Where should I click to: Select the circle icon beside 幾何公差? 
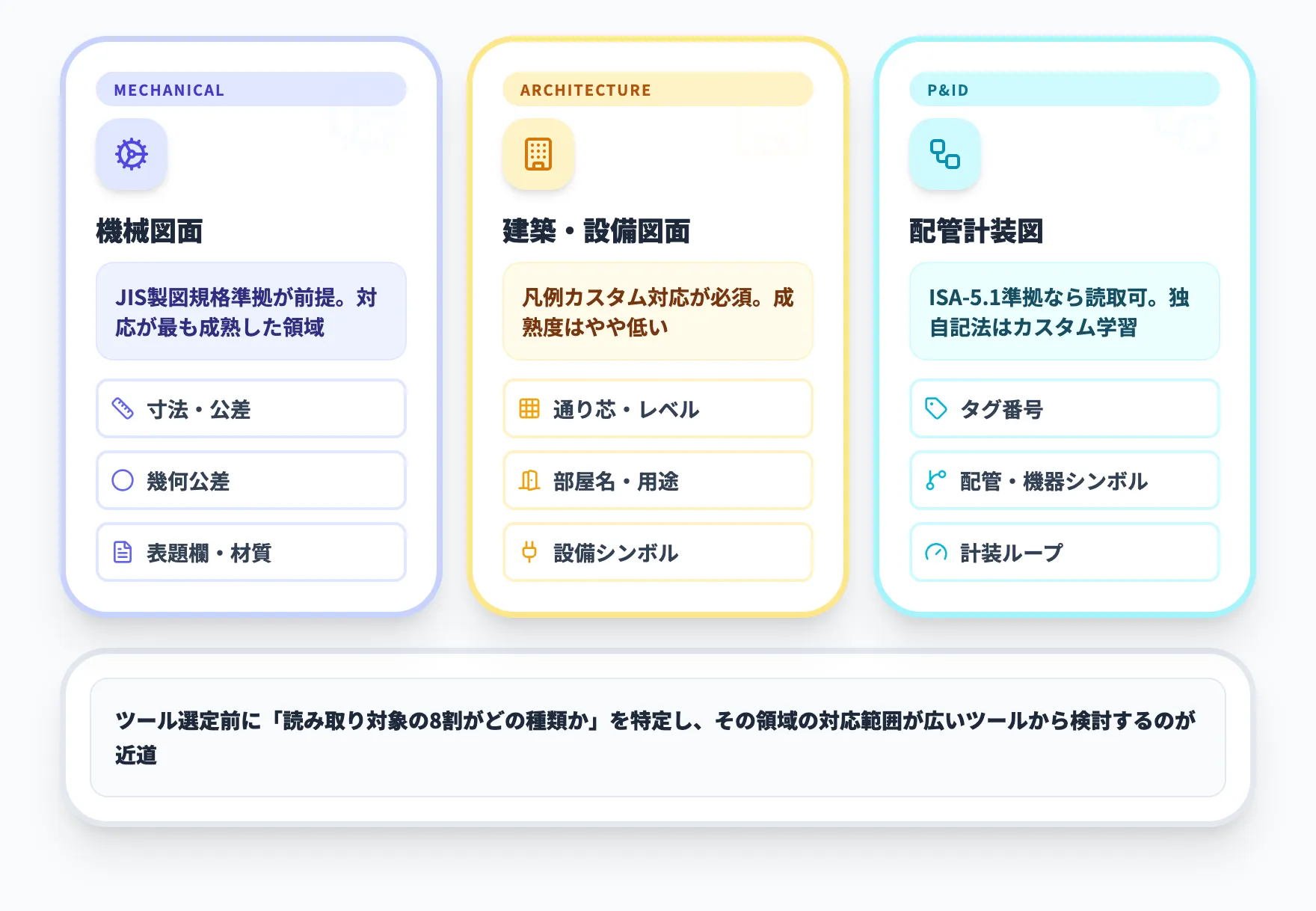click(x=121, y=481)
